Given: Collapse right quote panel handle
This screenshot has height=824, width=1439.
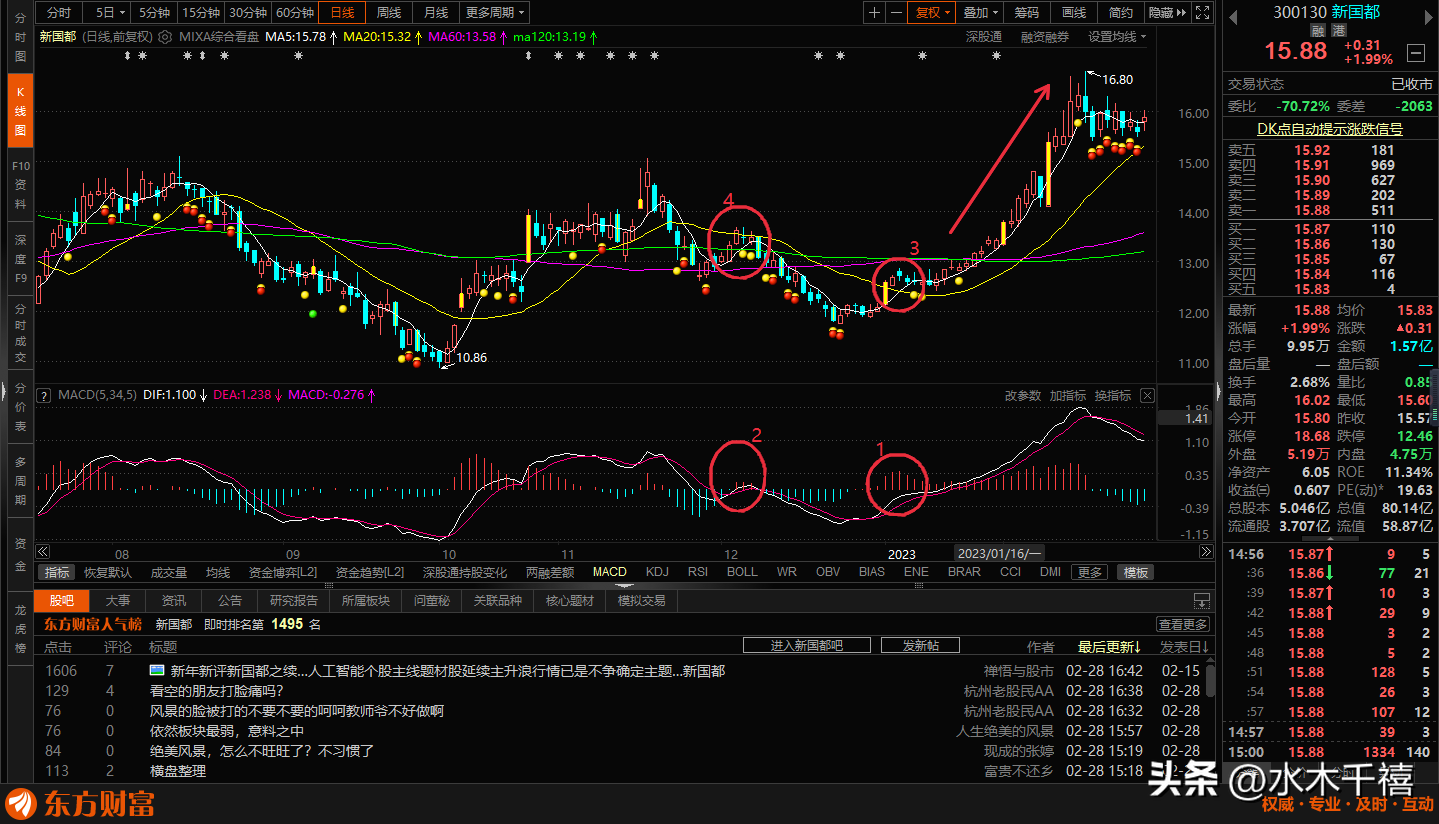Looking at the screenshot, I should tap(1218, 389).
